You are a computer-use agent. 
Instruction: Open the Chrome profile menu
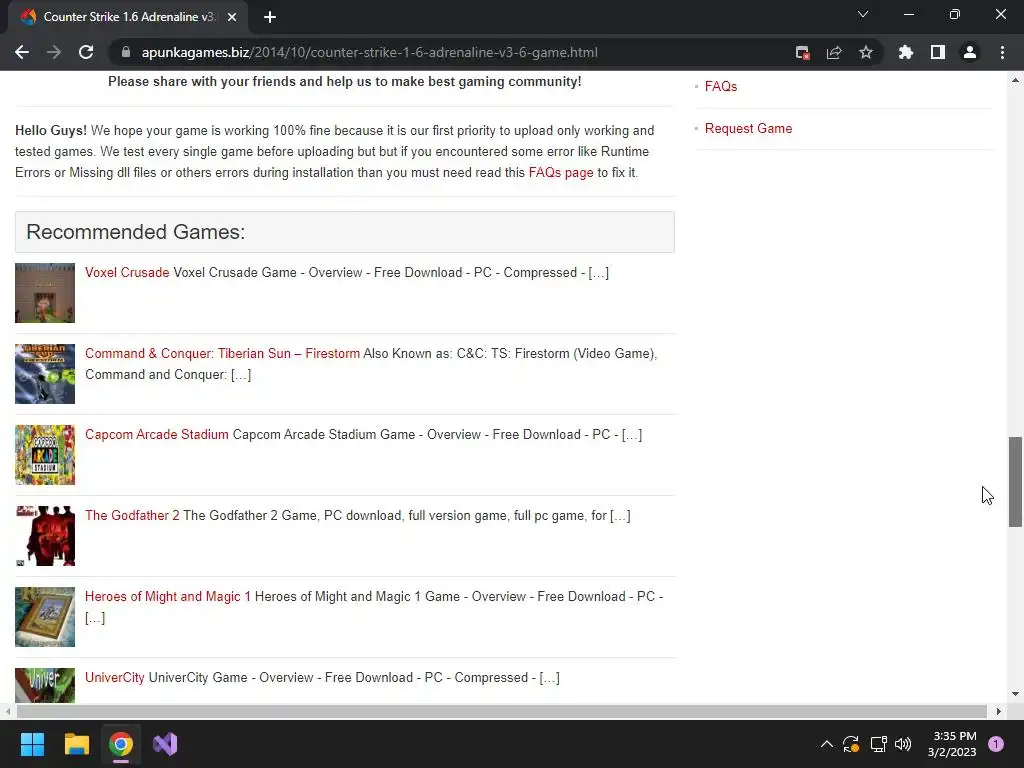[970, 52]
